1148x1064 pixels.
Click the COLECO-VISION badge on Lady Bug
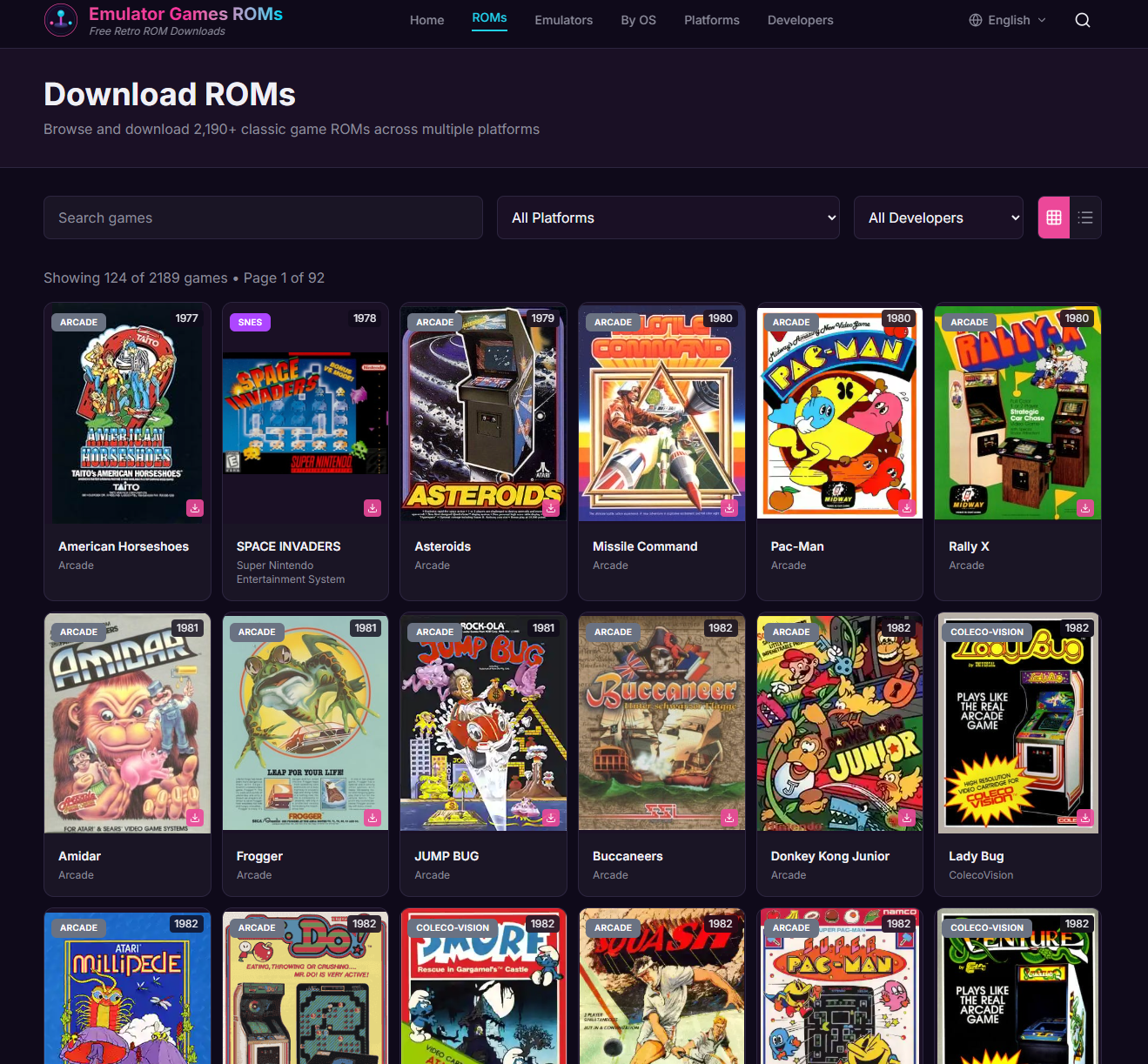[x=987, y=632]
